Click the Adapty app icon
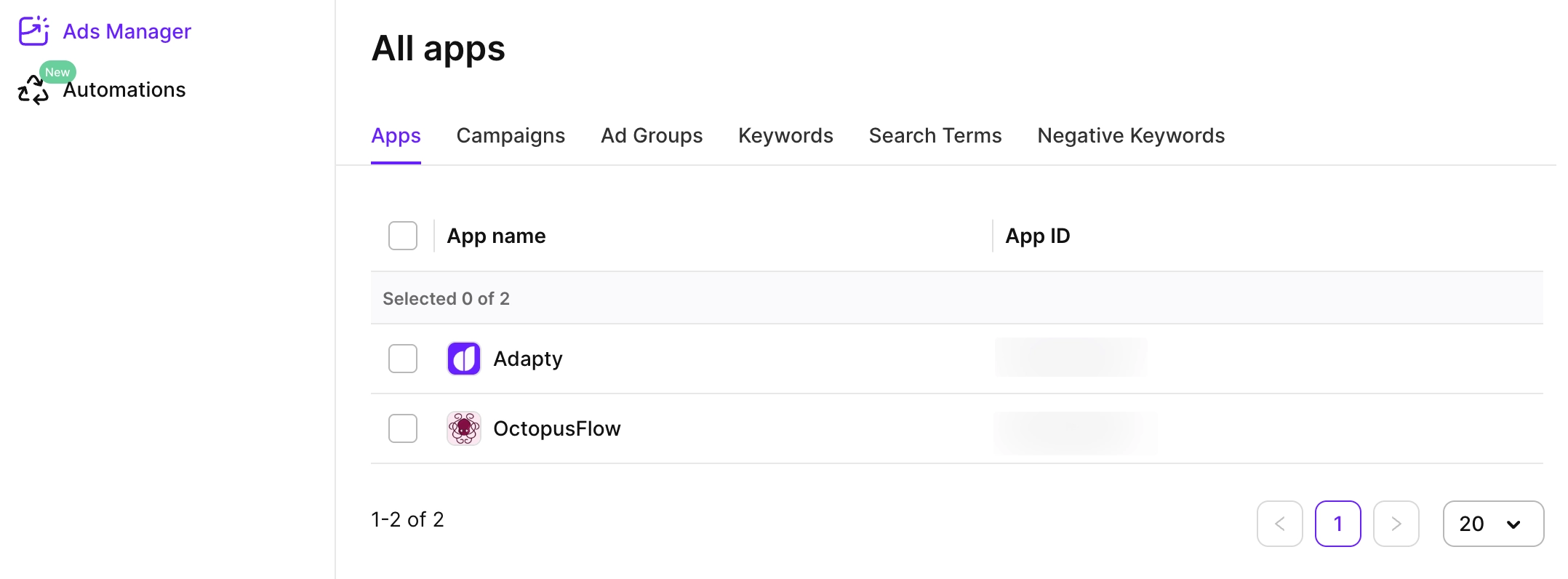 (x=464, y=359)
